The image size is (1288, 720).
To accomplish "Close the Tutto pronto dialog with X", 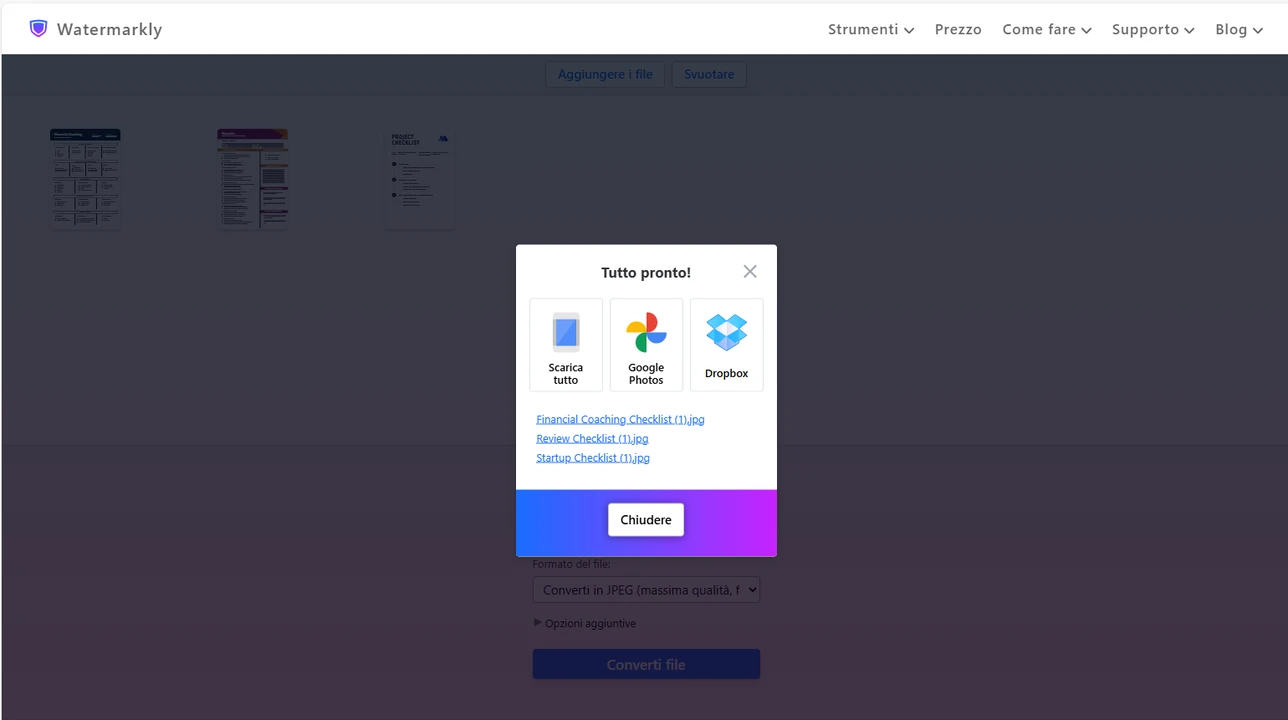I will coord(750,272).
